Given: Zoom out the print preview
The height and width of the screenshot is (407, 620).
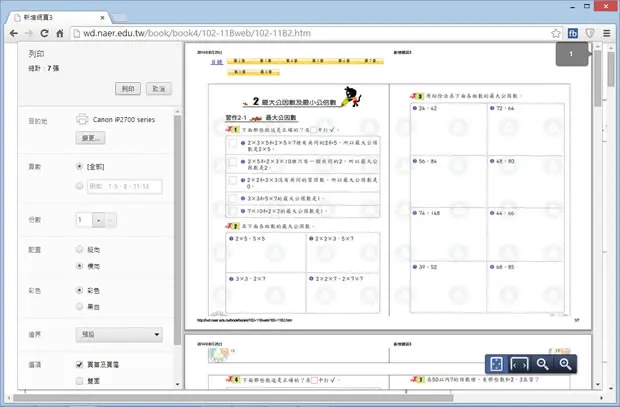Looking at the screenshot, I should pos(542,364).
